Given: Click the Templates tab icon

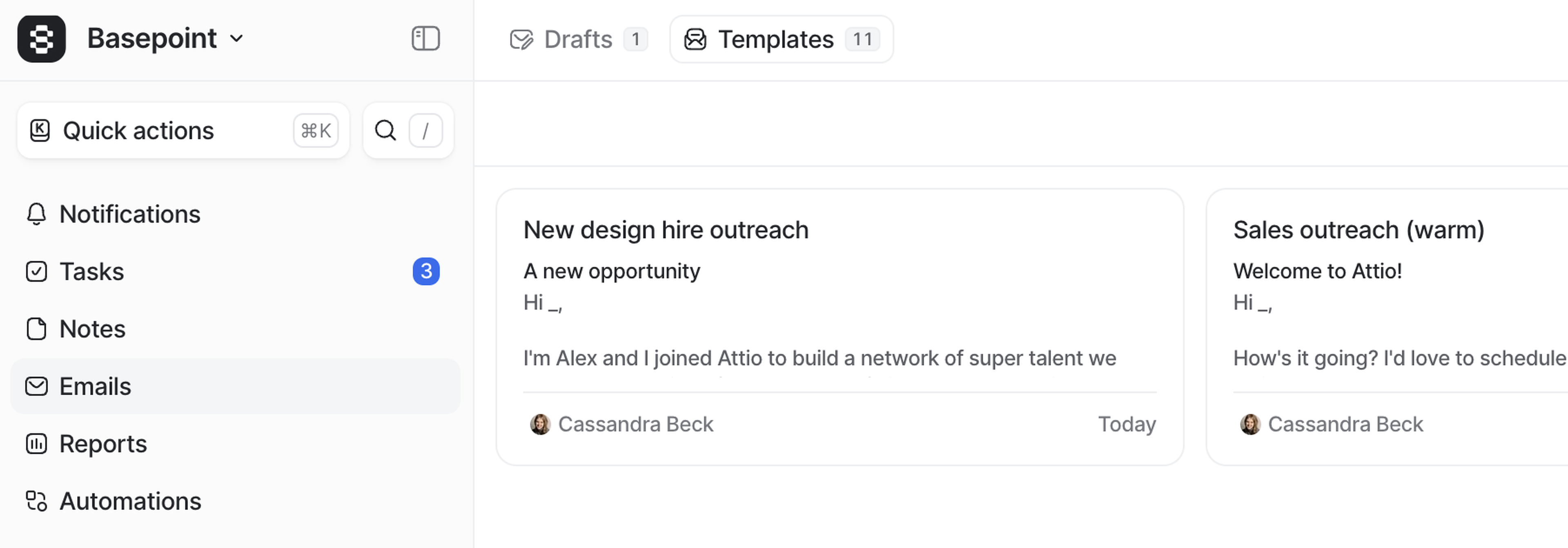Looking at the screenshot, I should click(x=695, y=40).
